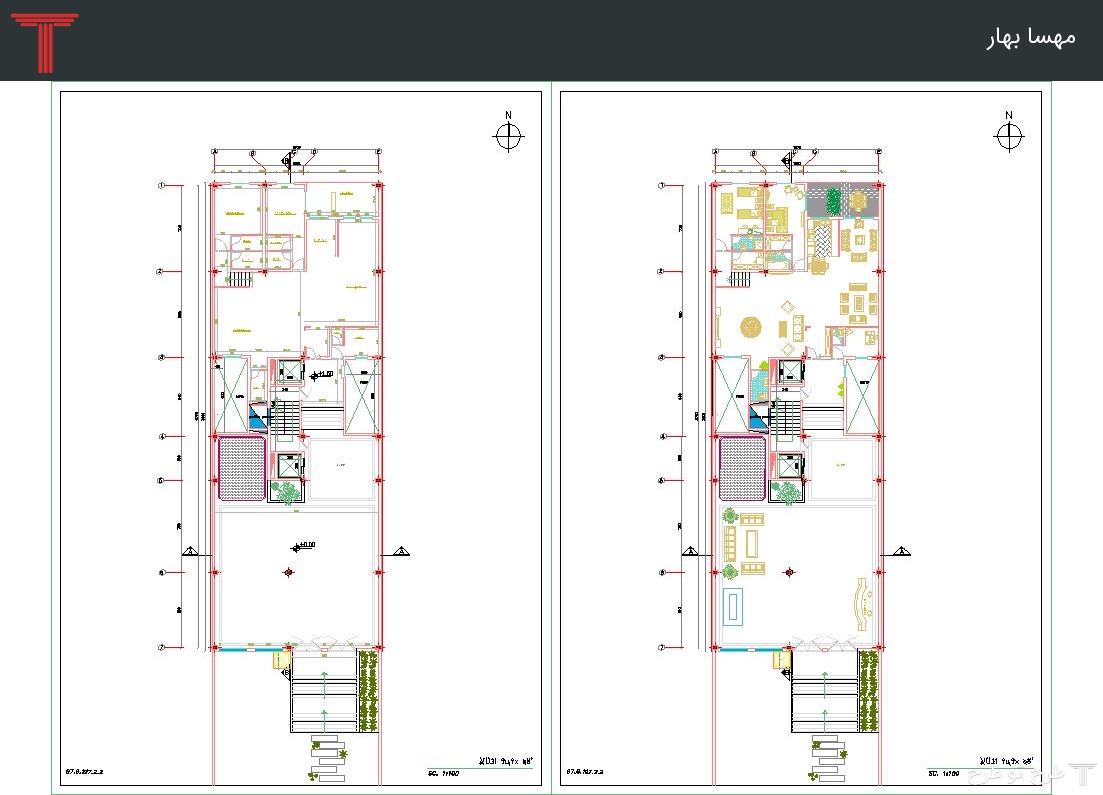Click the purple hatched area in left plan
Image resolution: width=1103 pixels, height=795 pixels.
tap(242, 468)
